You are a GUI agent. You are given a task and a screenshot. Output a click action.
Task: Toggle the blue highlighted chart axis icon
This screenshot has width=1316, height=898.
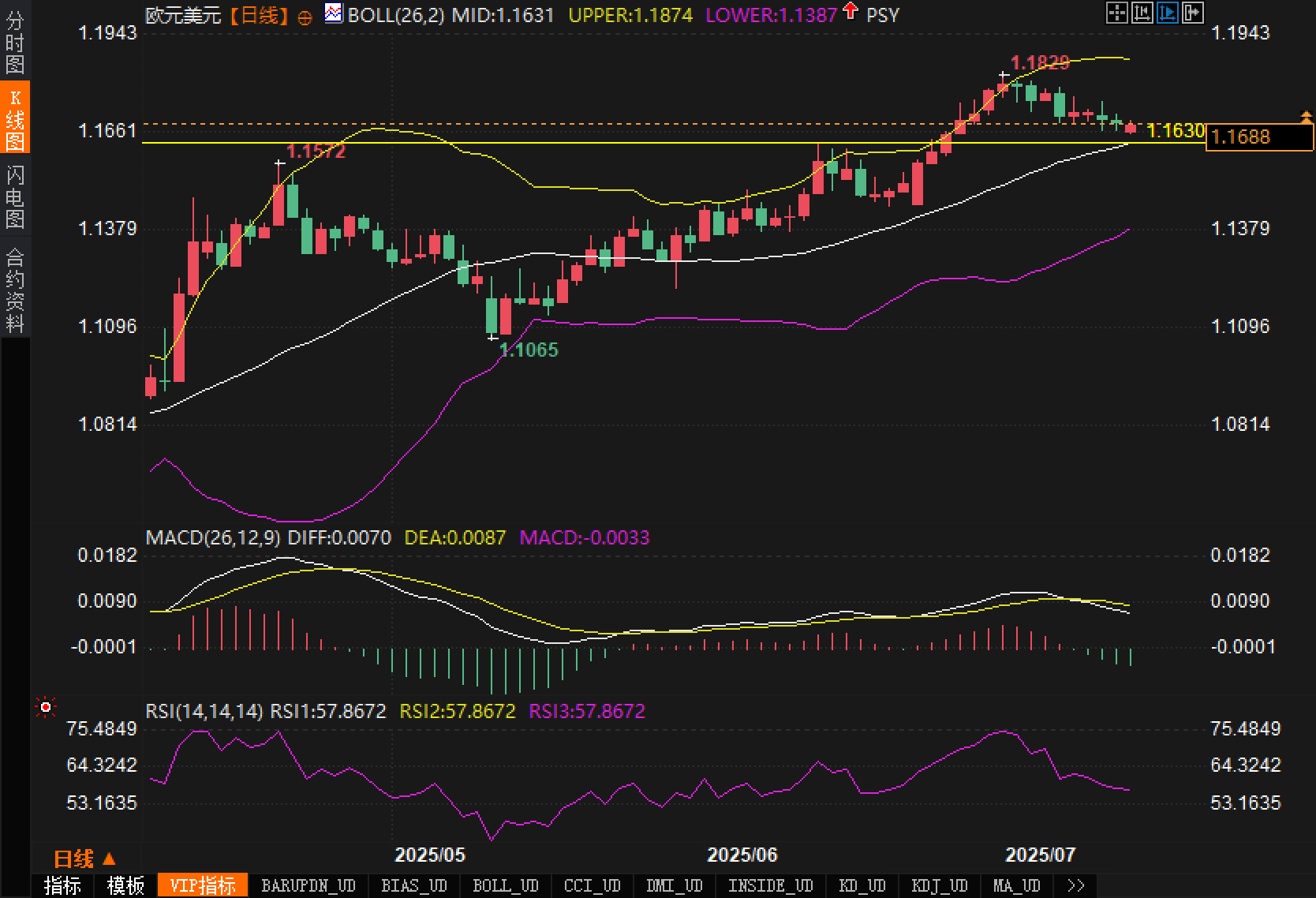click(x=1167, y=12)
